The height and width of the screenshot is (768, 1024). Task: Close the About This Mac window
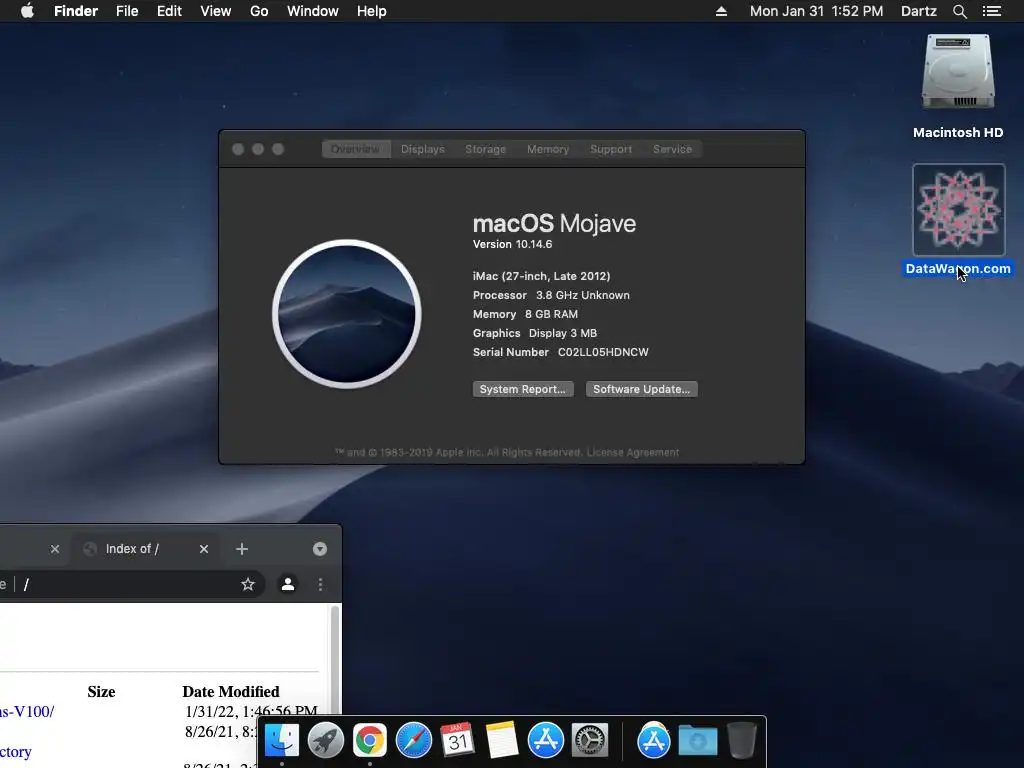coord(238,149)
